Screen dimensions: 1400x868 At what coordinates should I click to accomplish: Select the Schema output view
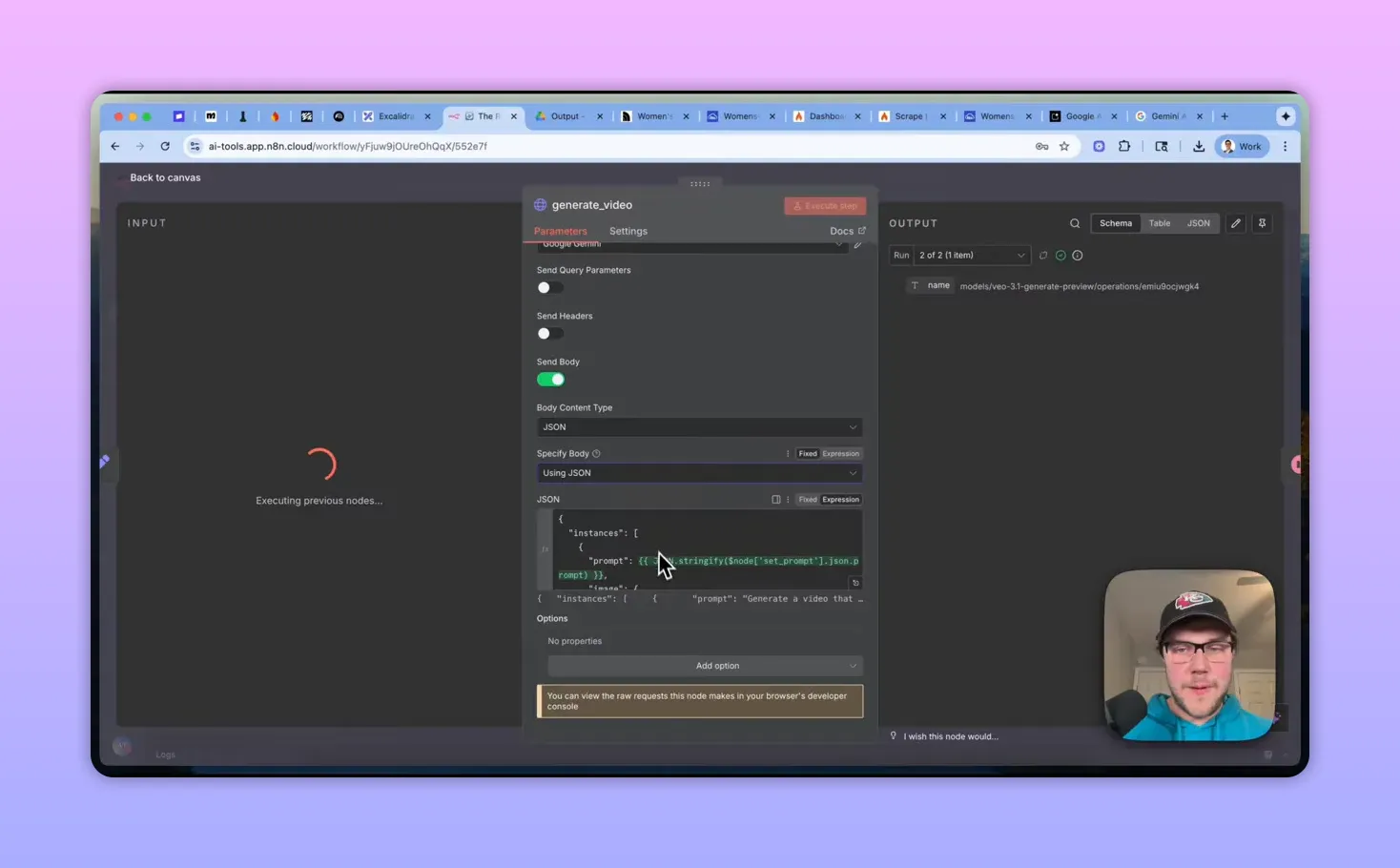(1116, 223)
